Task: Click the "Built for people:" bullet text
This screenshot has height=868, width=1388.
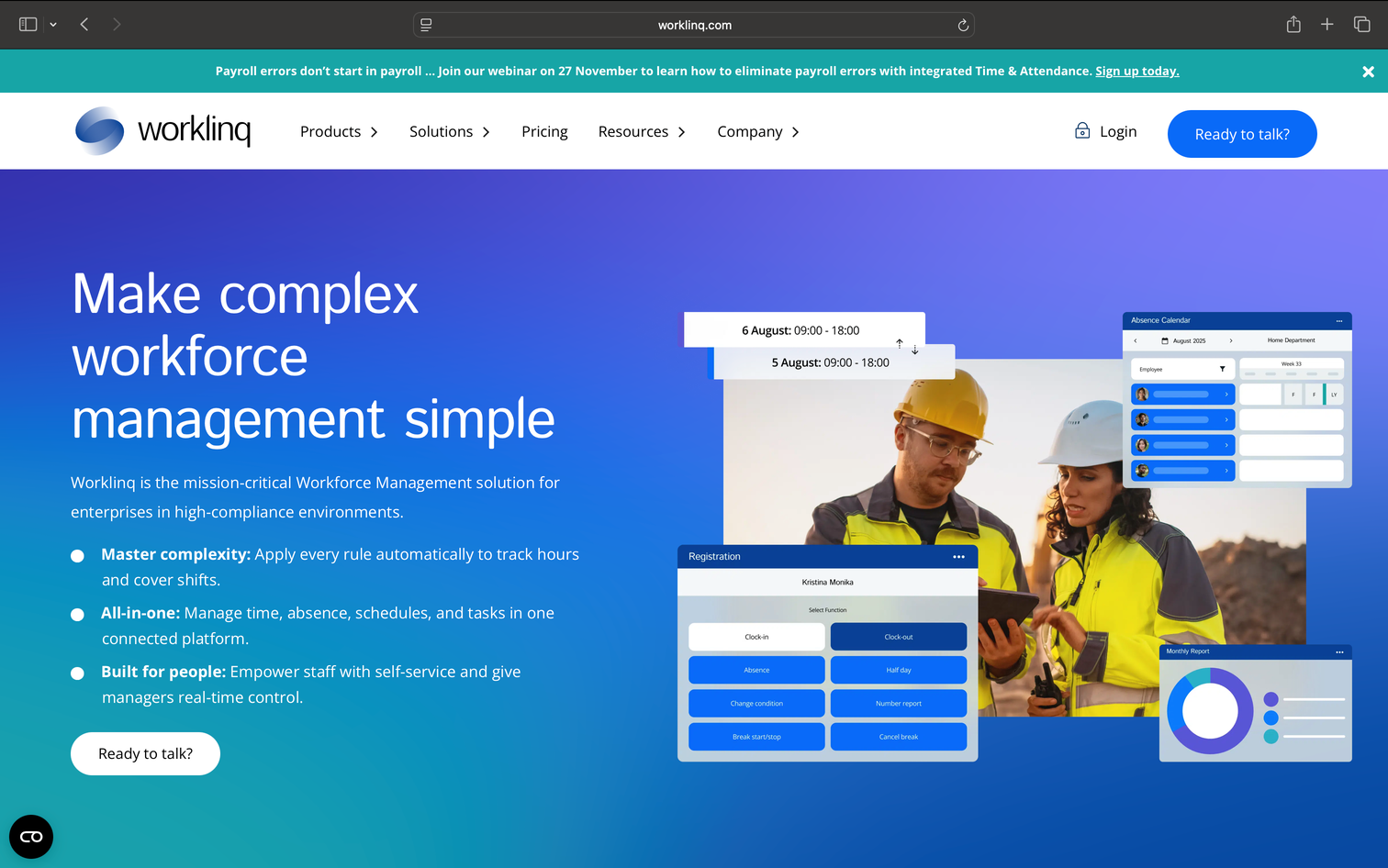Action: (163, 672)
